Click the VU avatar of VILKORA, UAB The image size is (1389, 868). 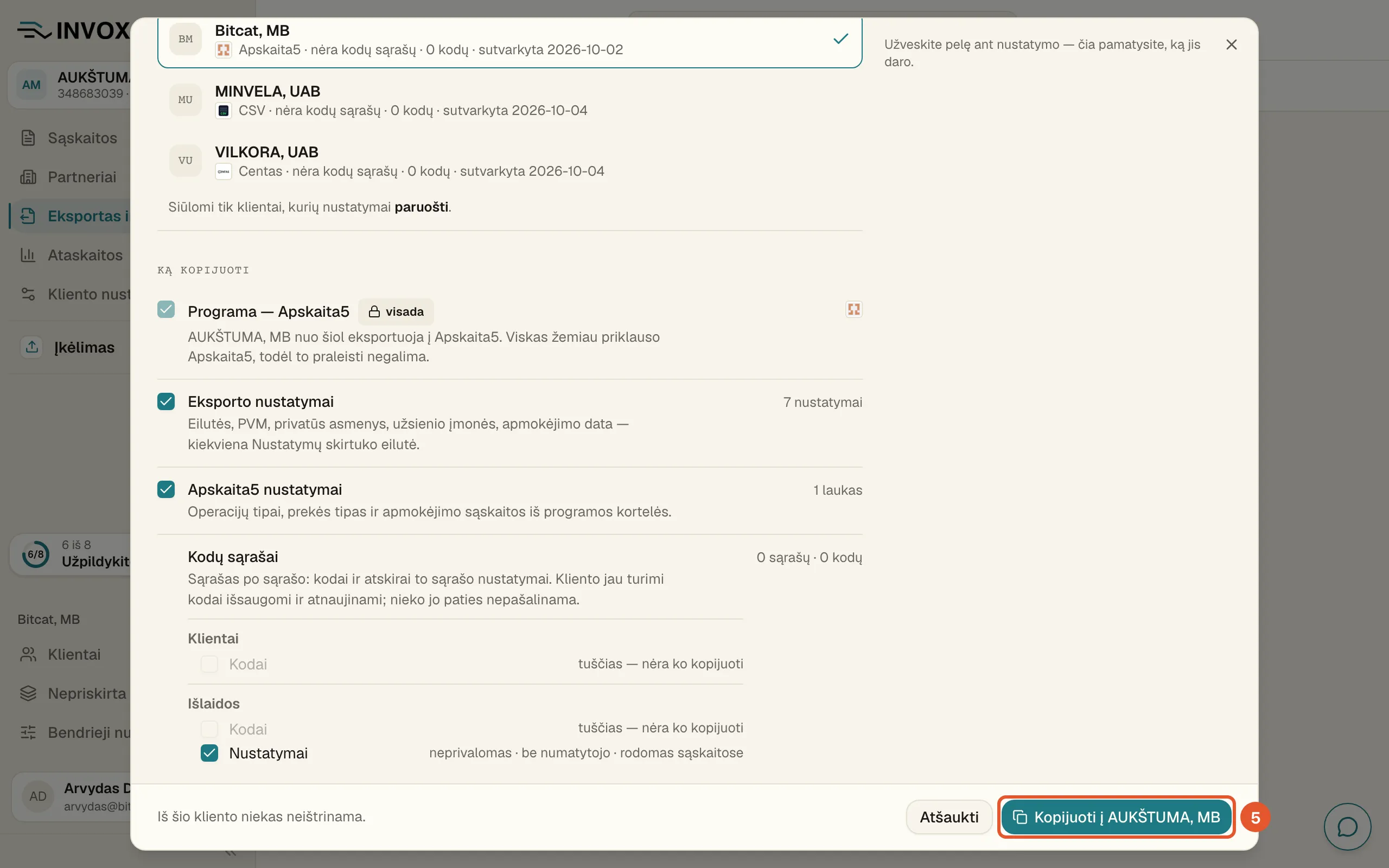186,161
